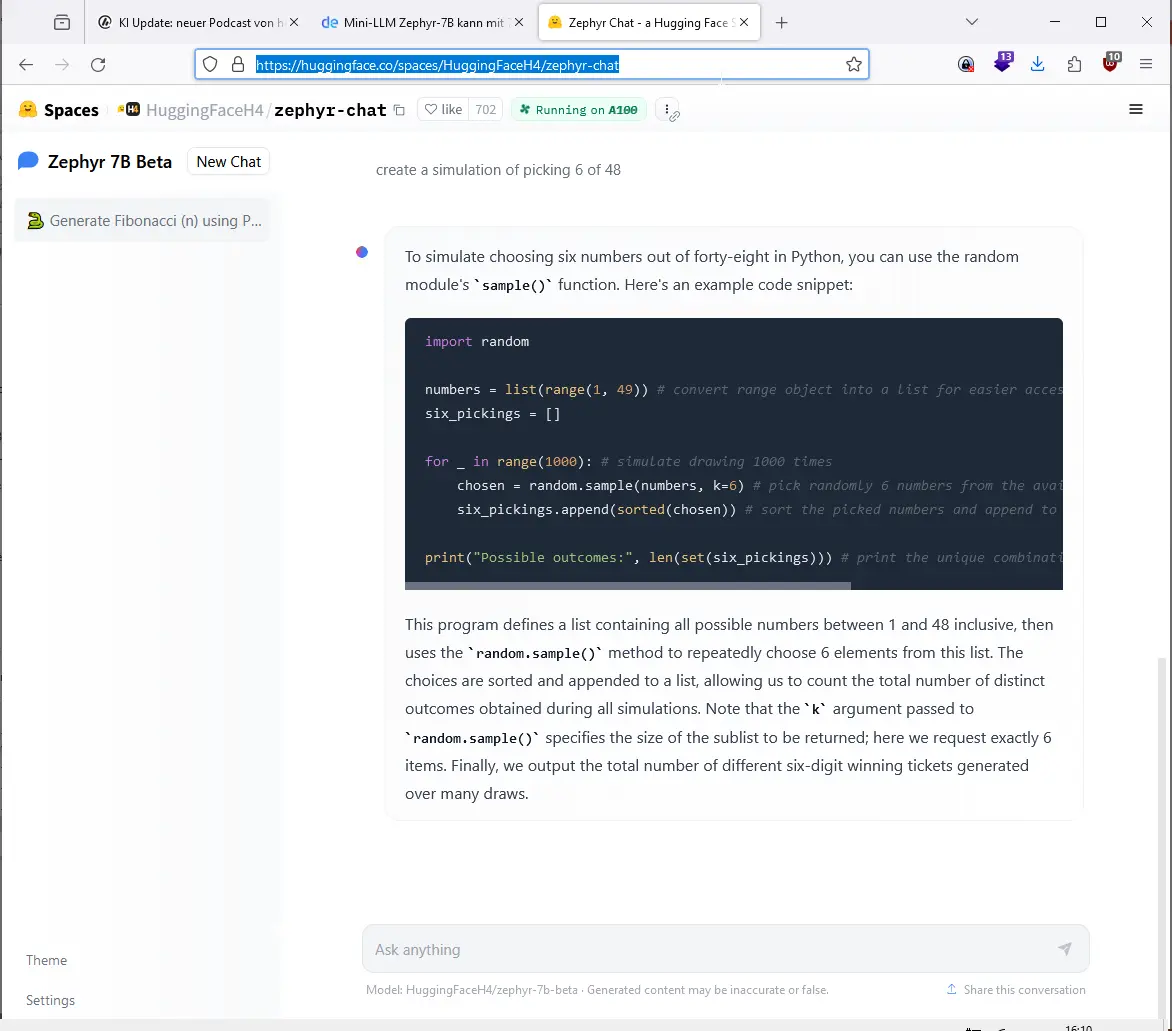Screen dimensions: 1172x1031
Task: Click the 'import random' code line
Action: click(477, 341)
